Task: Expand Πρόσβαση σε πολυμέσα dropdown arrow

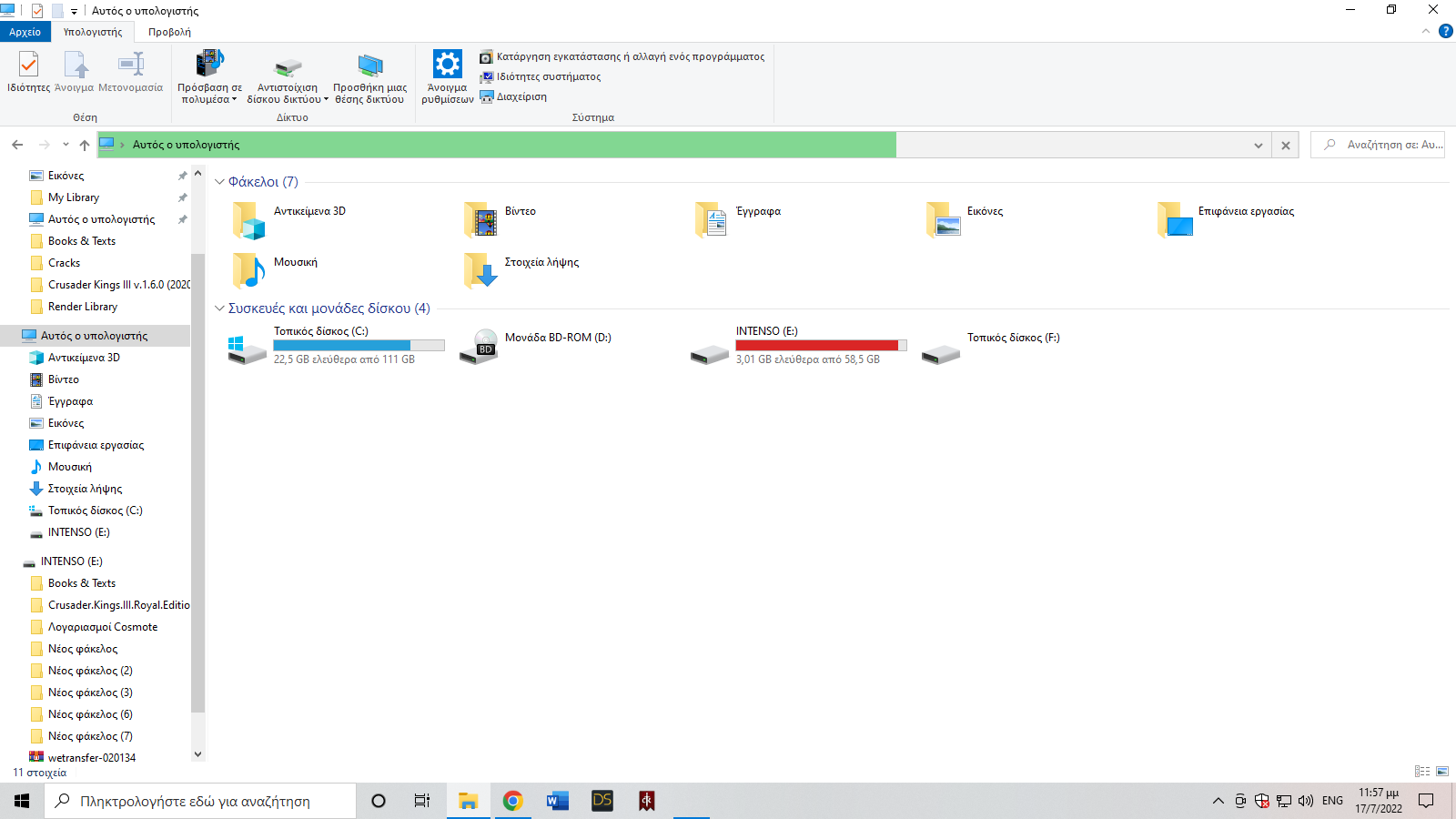Action: click(x=234, y=100)
